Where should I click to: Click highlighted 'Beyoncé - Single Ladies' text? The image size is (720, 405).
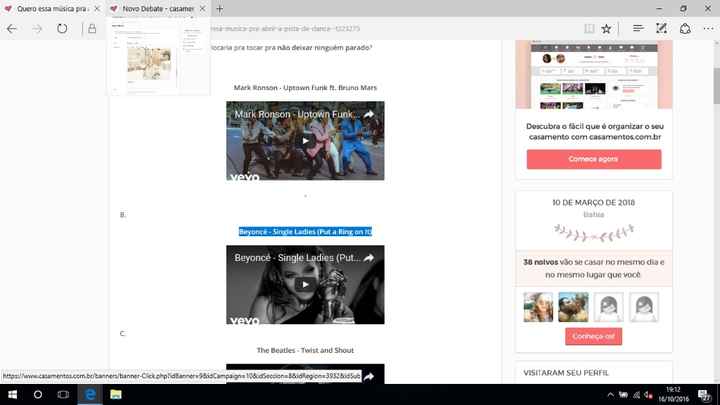[305, 232]
